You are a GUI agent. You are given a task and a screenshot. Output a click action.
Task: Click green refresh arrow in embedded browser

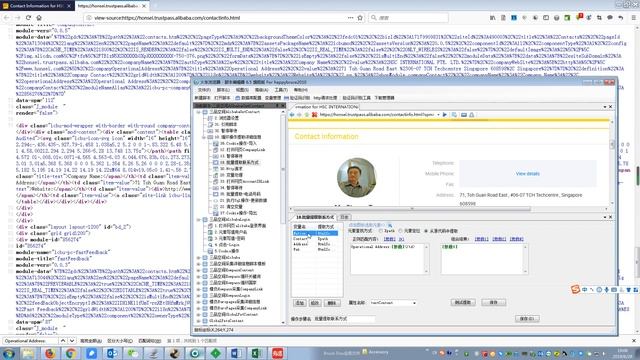tap(307, 115)
